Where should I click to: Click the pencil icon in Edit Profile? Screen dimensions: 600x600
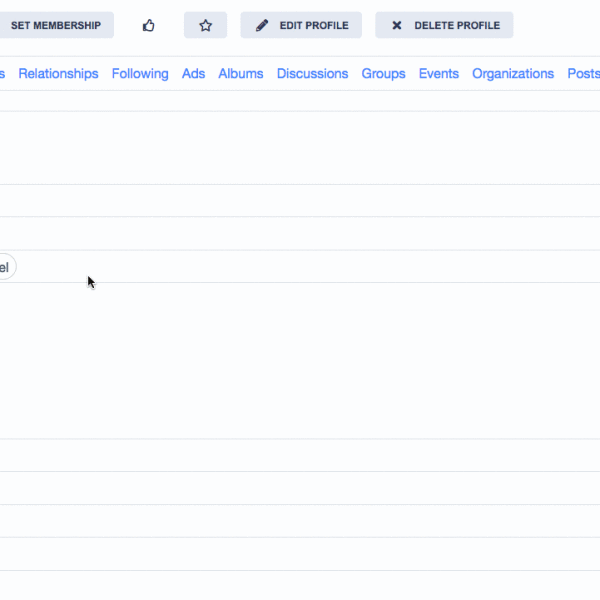tap(262, 25)
